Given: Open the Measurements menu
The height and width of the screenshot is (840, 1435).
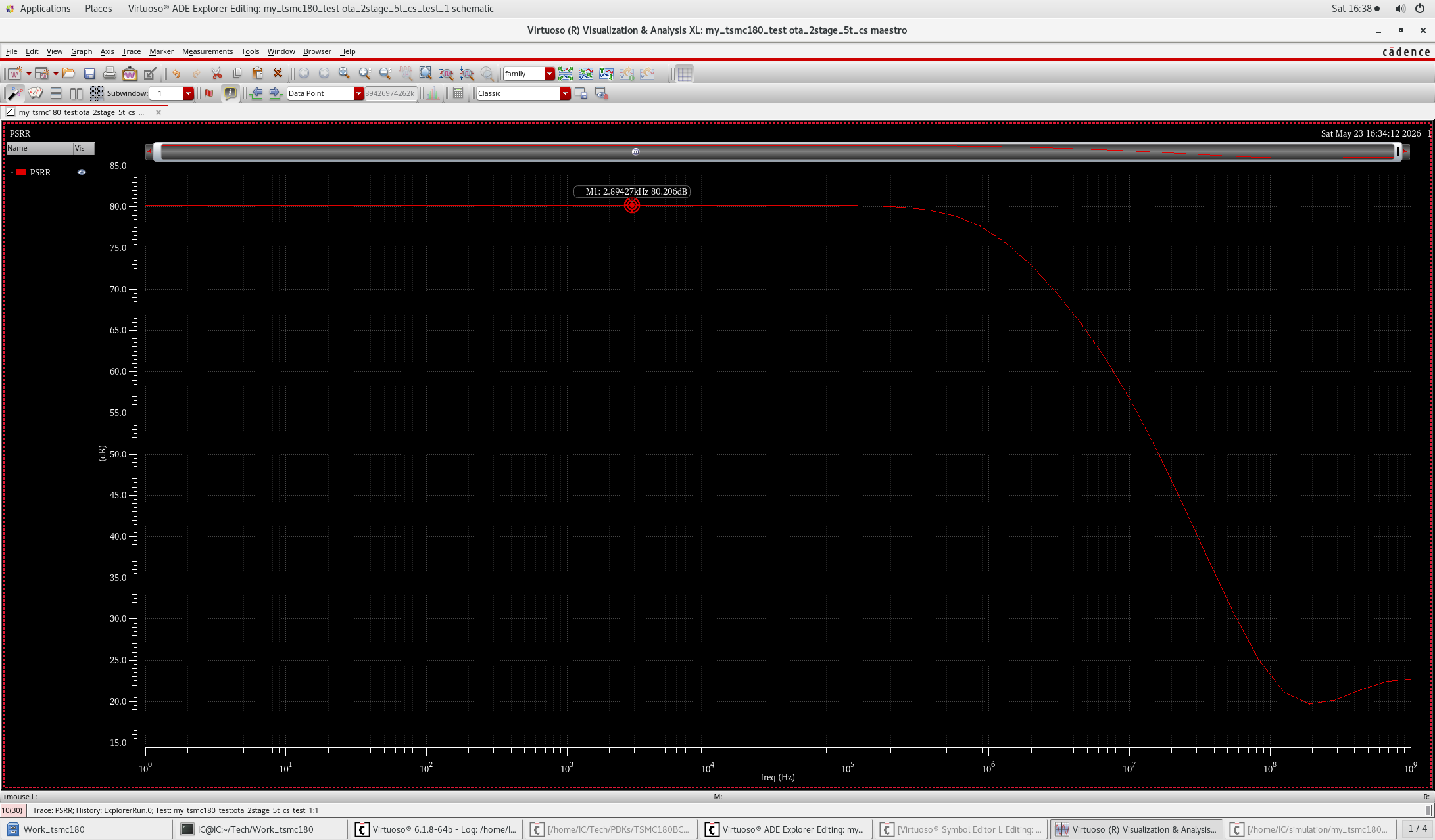Looking at the screenshot, I should click(x=207, y=51).
